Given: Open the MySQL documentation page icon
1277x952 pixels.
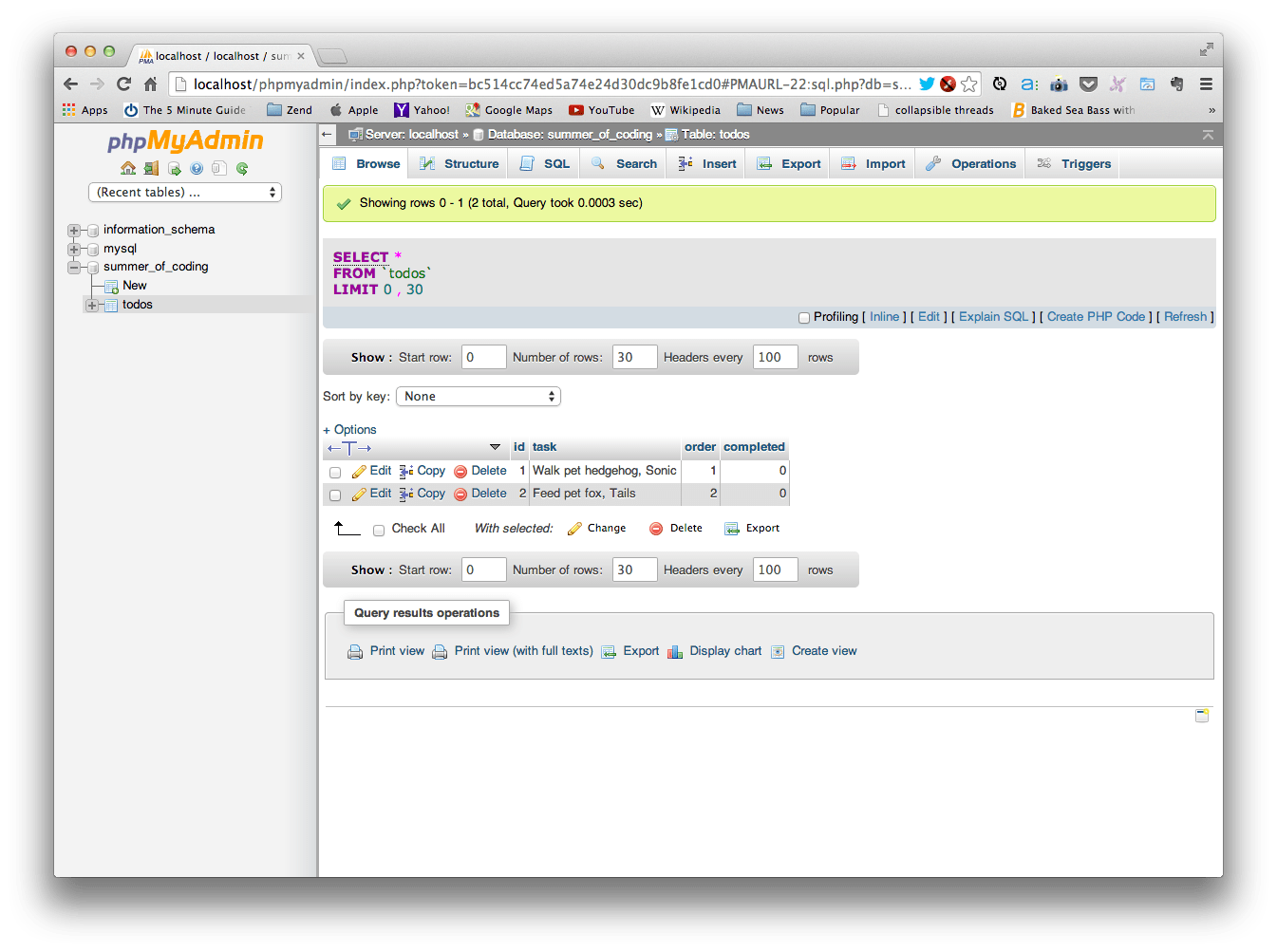Looking at the screenshot, I should [x=219, y=168].
